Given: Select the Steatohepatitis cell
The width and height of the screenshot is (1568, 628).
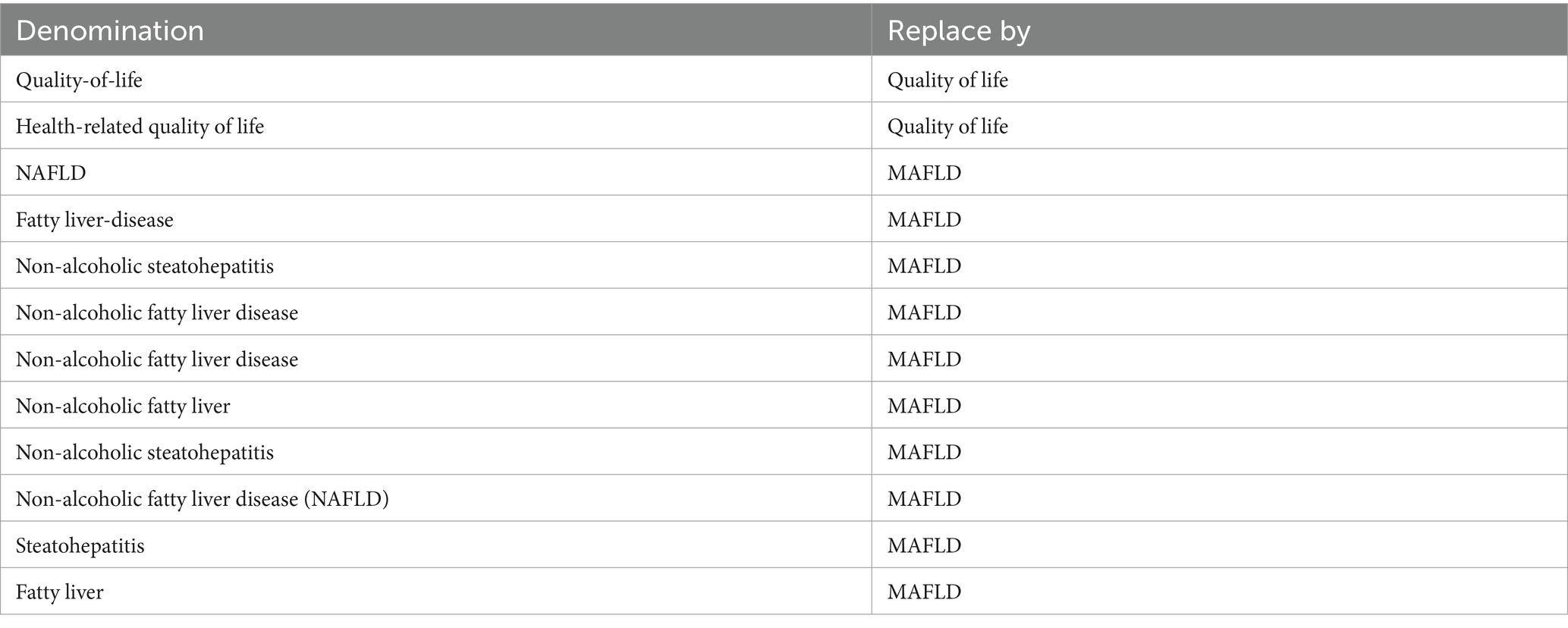Looking at the screenshot, I should pos(80,546).
